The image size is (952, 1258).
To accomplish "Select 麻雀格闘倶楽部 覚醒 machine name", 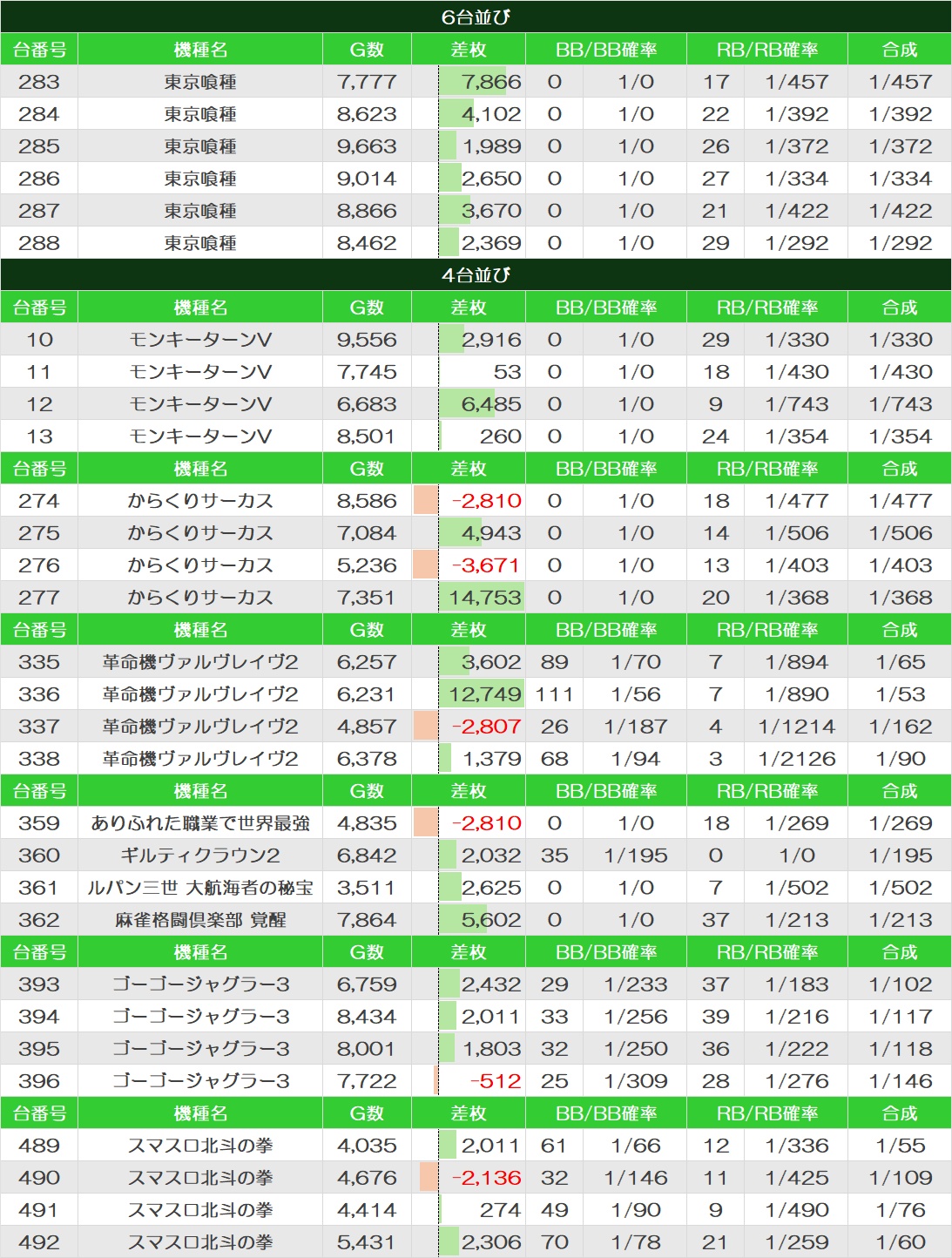I will [x=200, y=920].
